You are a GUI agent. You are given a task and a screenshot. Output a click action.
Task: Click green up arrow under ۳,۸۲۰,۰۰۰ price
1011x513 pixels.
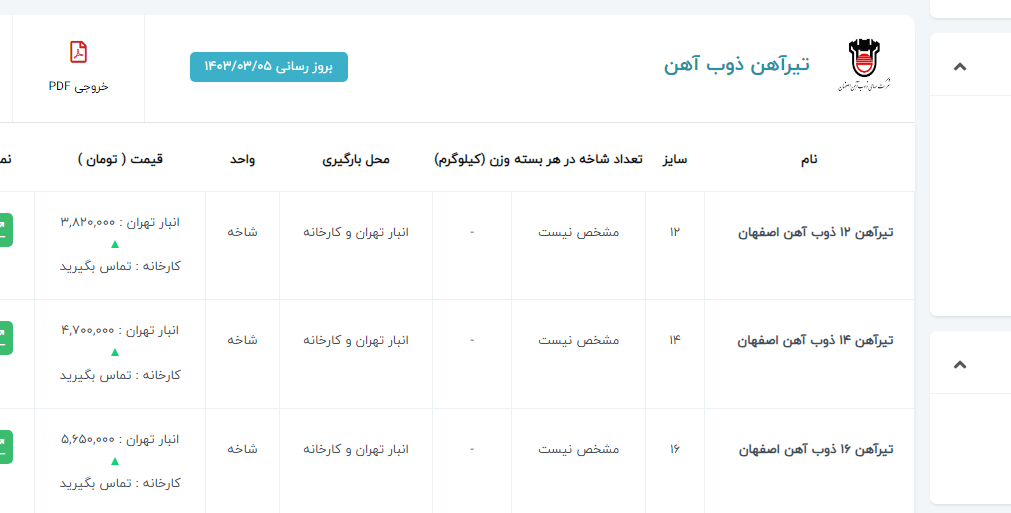[114, 244]
